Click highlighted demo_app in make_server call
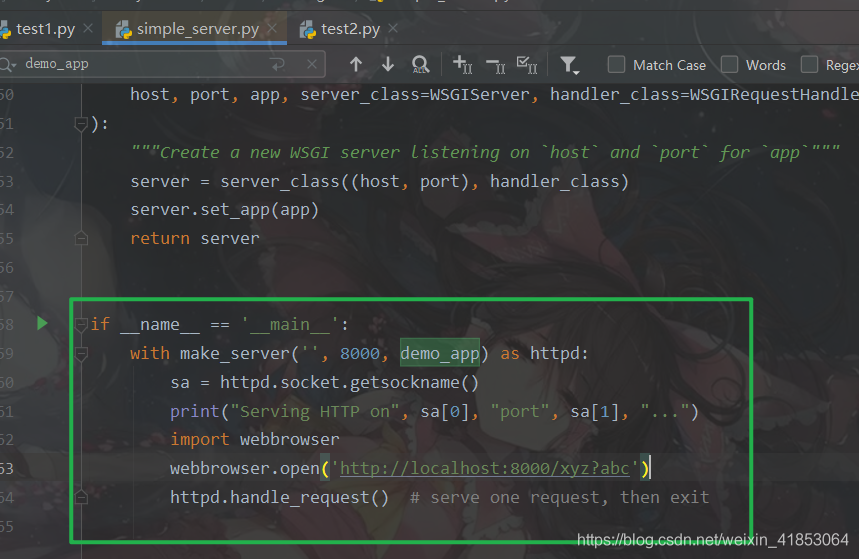The height and width of the screenshot is (559, 859). click(x=440, y=353)
